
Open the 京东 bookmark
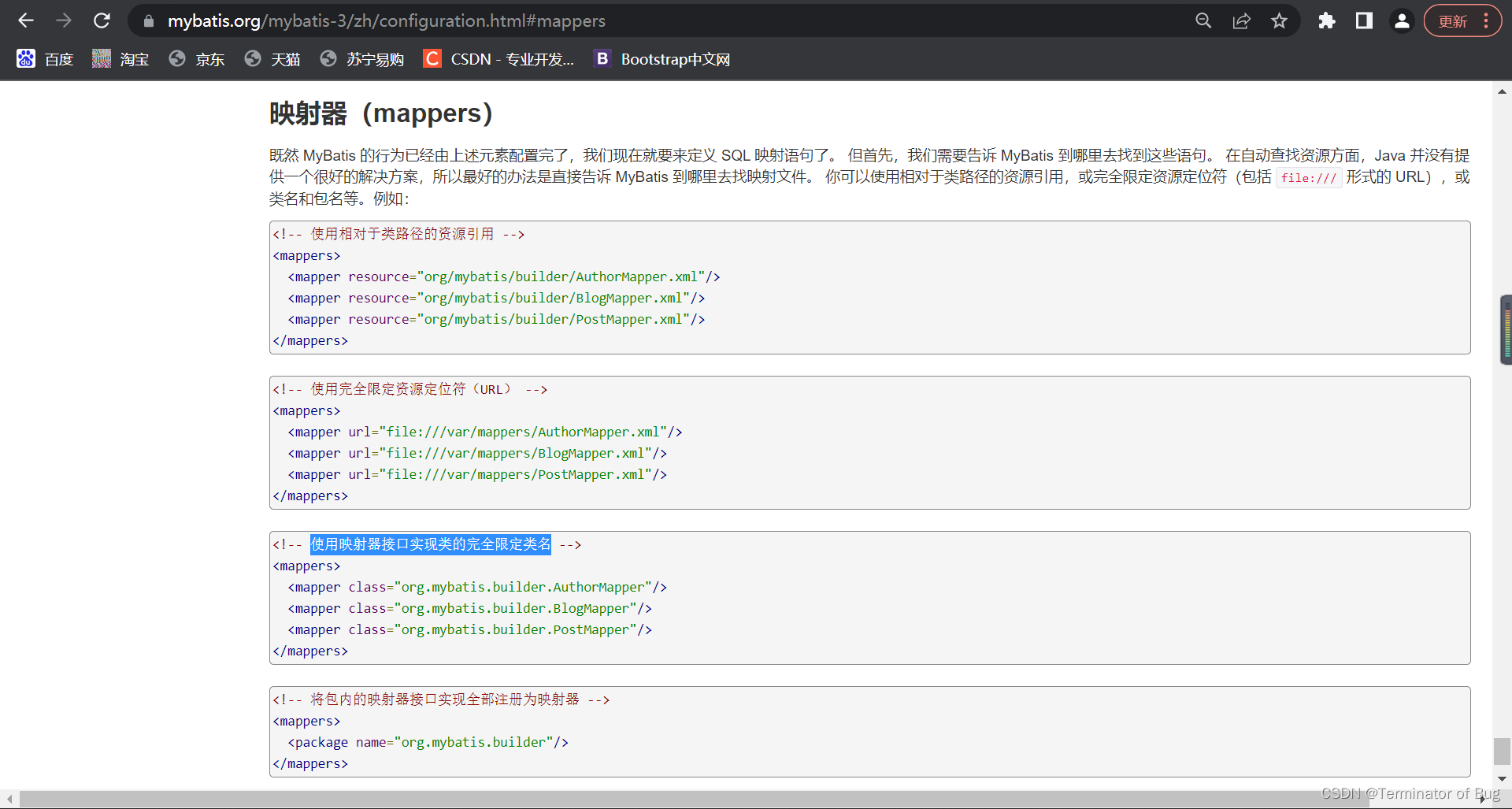(x=197, y=59)
